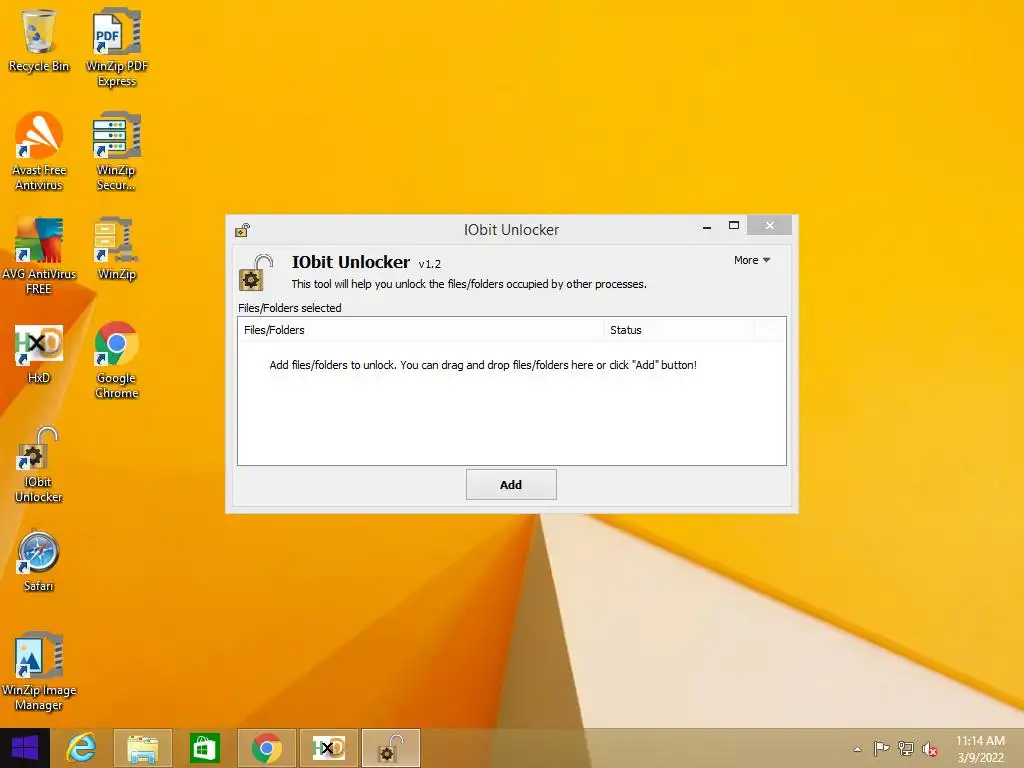Select the IObit Unlocker desktop shortcut
The height and width of the screenshot is (768, 1024).
tap(39, 465)
